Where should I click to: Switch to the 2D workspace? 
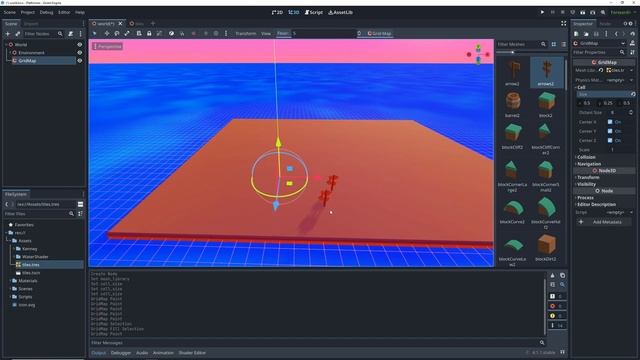point(277,12)
